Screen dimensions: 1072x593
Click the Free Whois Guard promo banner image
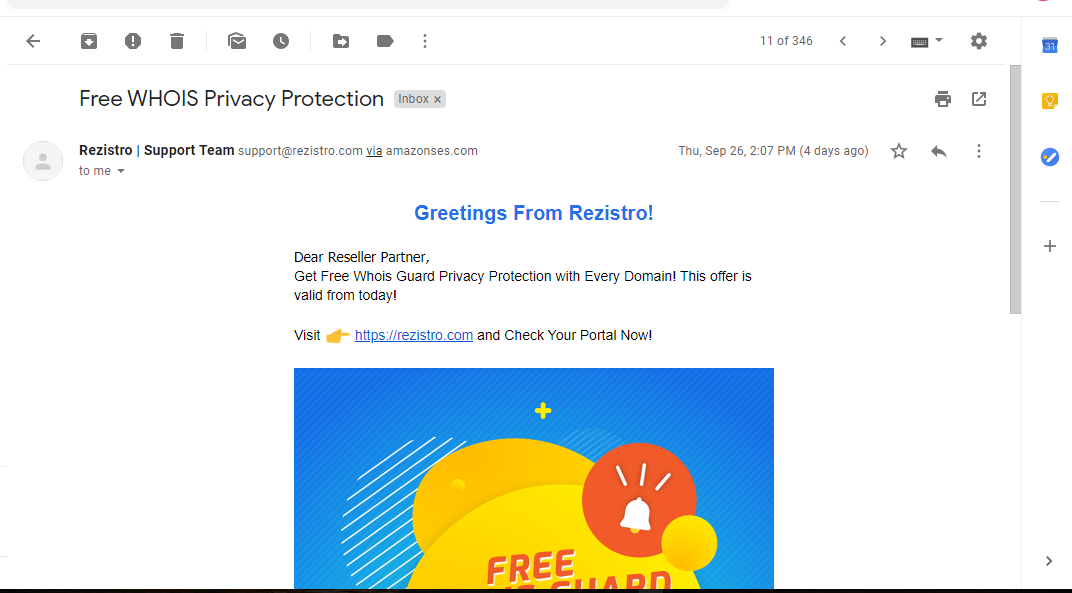point(533,478)
